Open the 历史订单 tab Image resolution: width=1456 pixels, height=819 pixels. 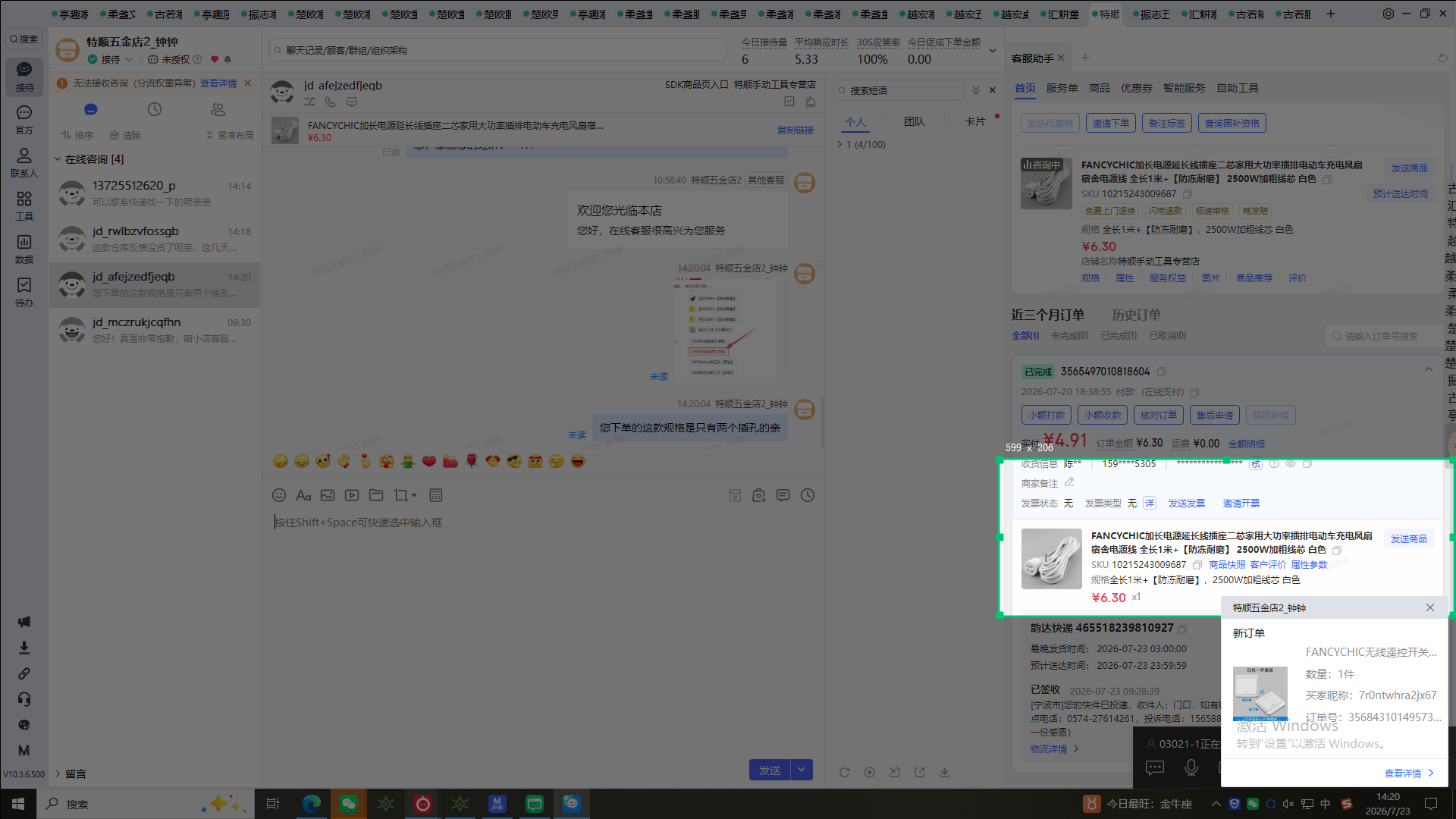[1136, 315]
